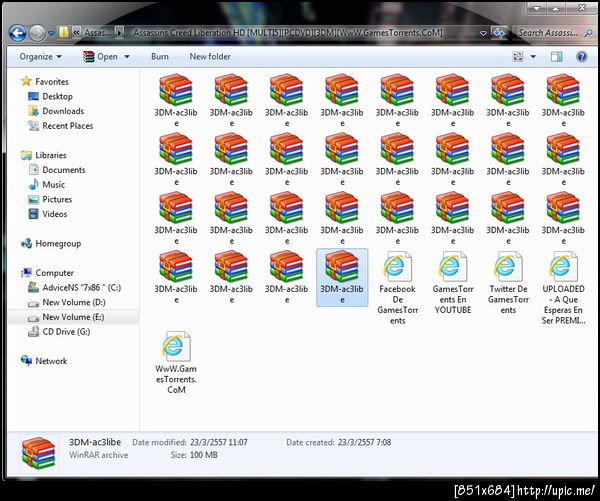Close the Explorer window

(x=582, y=8)
